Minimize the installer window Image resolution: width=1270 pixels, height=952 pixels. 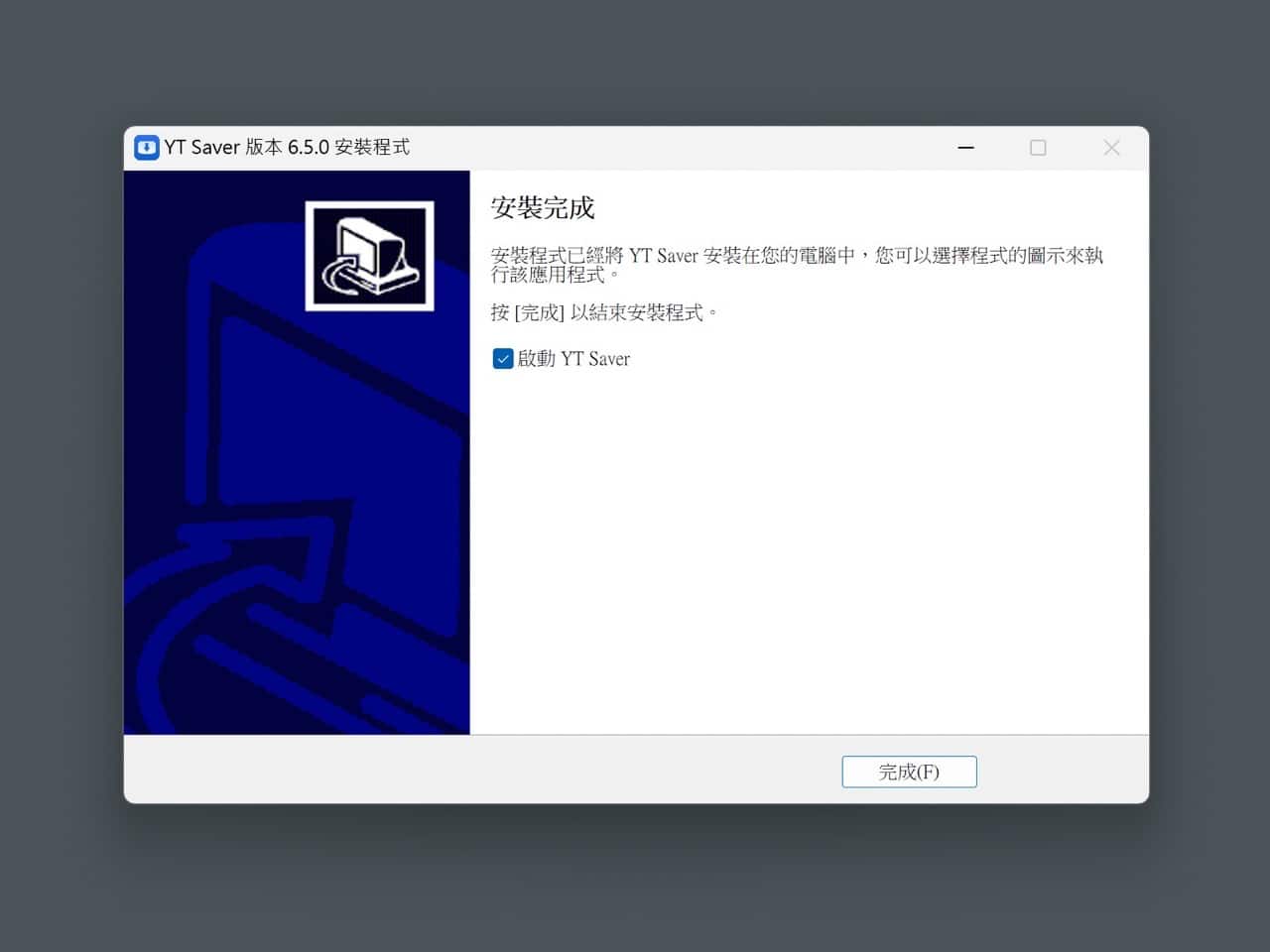(x=965, y=148)
